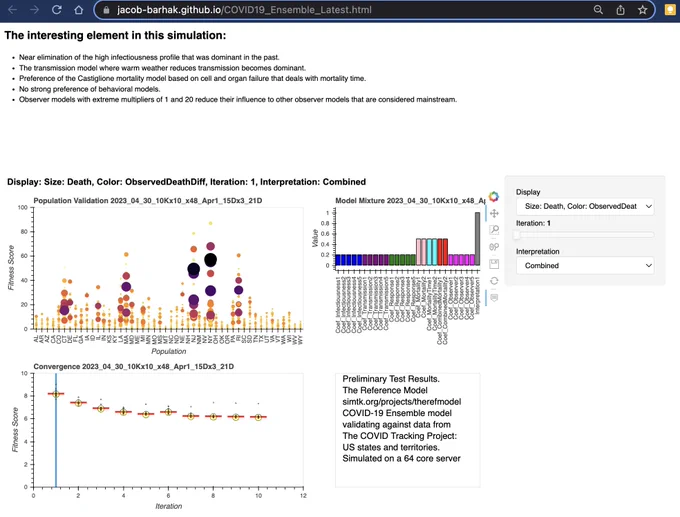Click the "Model Mixture" plot title
680x517 pixels.
pos(410,200)
